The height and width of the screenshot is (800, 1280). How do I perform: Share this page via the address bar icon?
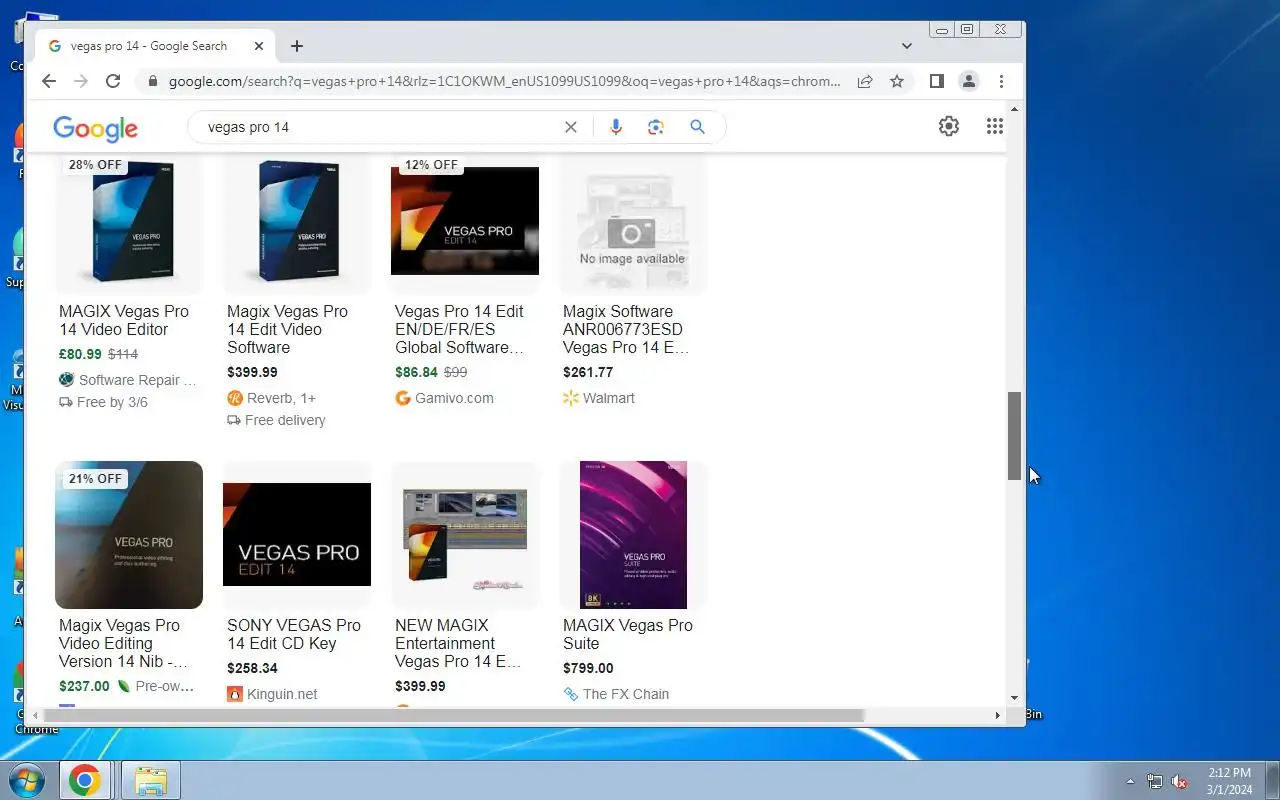pos(865,82)
